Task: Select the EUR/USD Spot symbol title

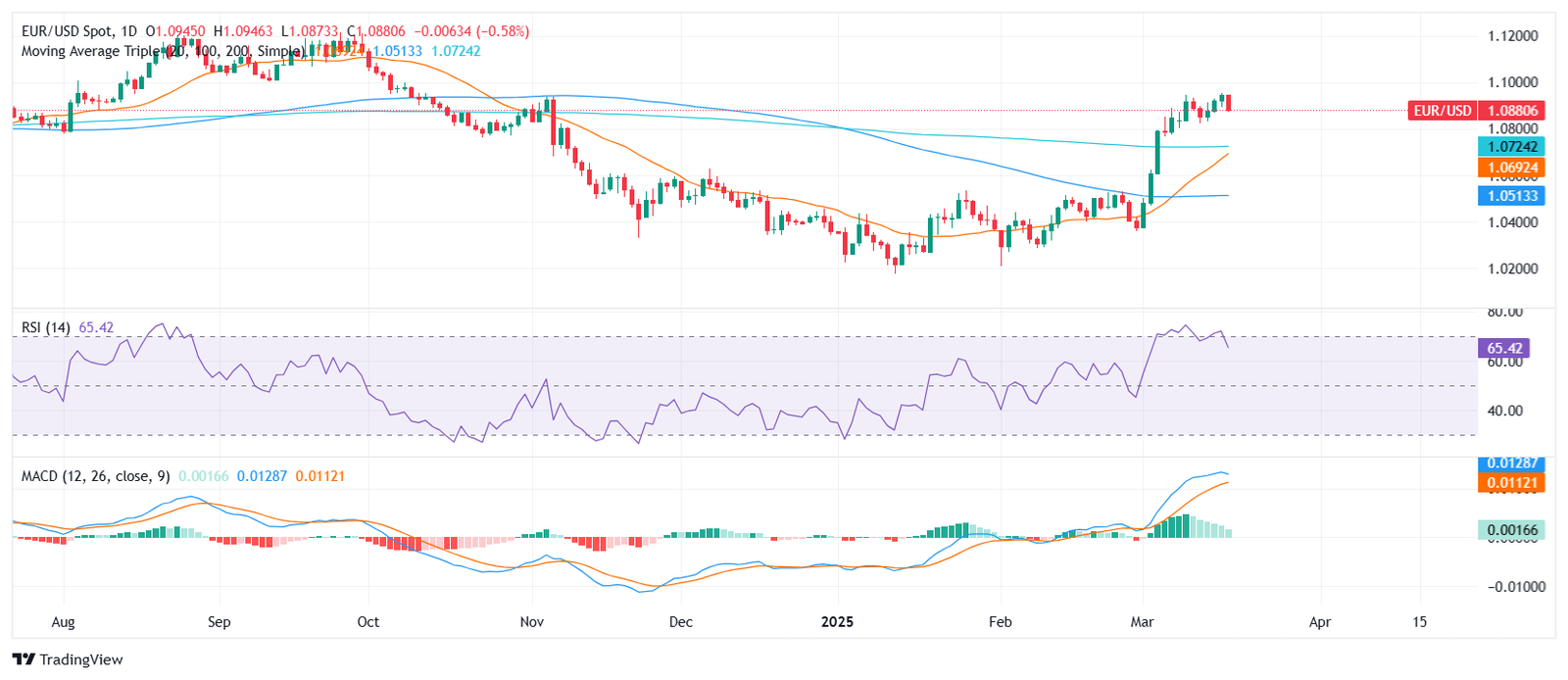Action: coord(67,31)
